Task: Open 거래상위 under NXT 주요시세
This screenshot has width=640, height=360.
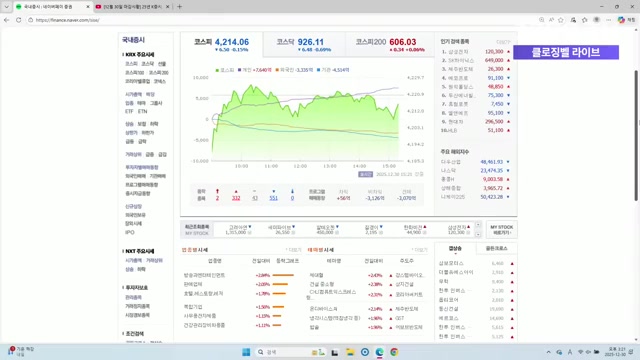Action: tap(154, 260)
